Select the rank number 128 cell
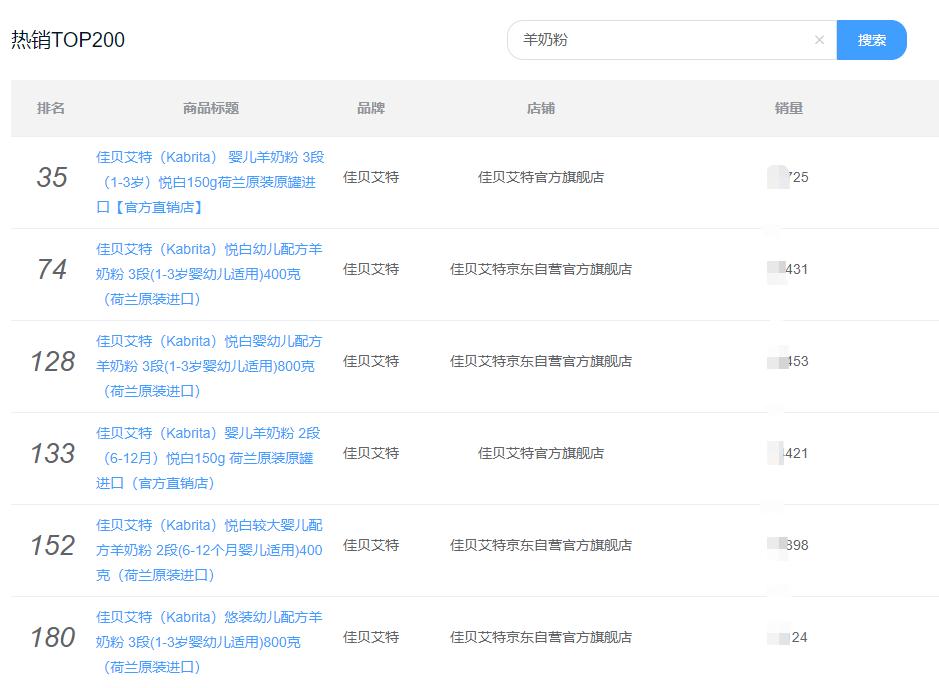Screen dimensions: 939x688 tap(53, 362)
